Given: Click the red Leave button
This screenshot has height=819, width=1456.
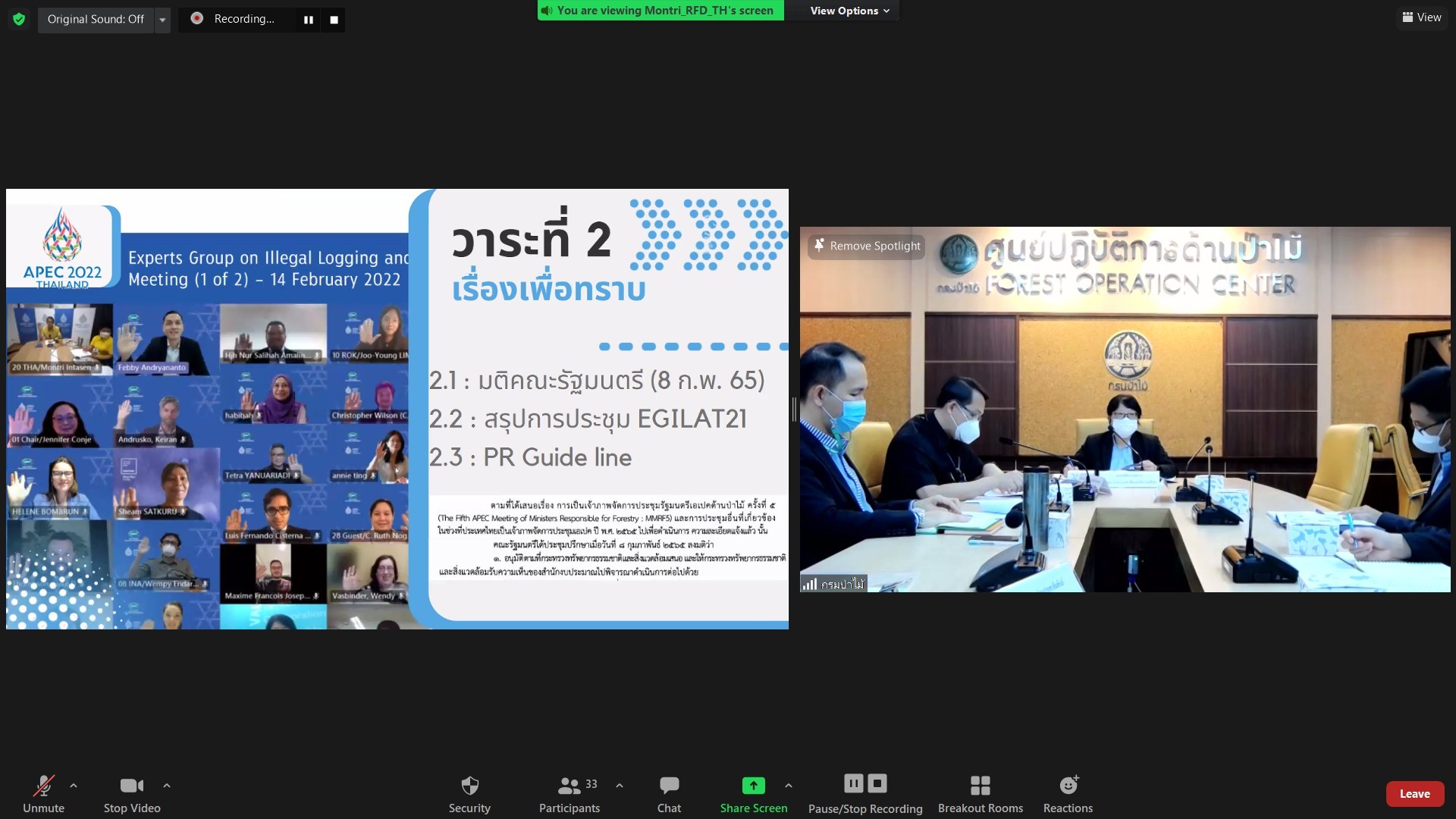Looking at the screenshot, I should 1414,794.
